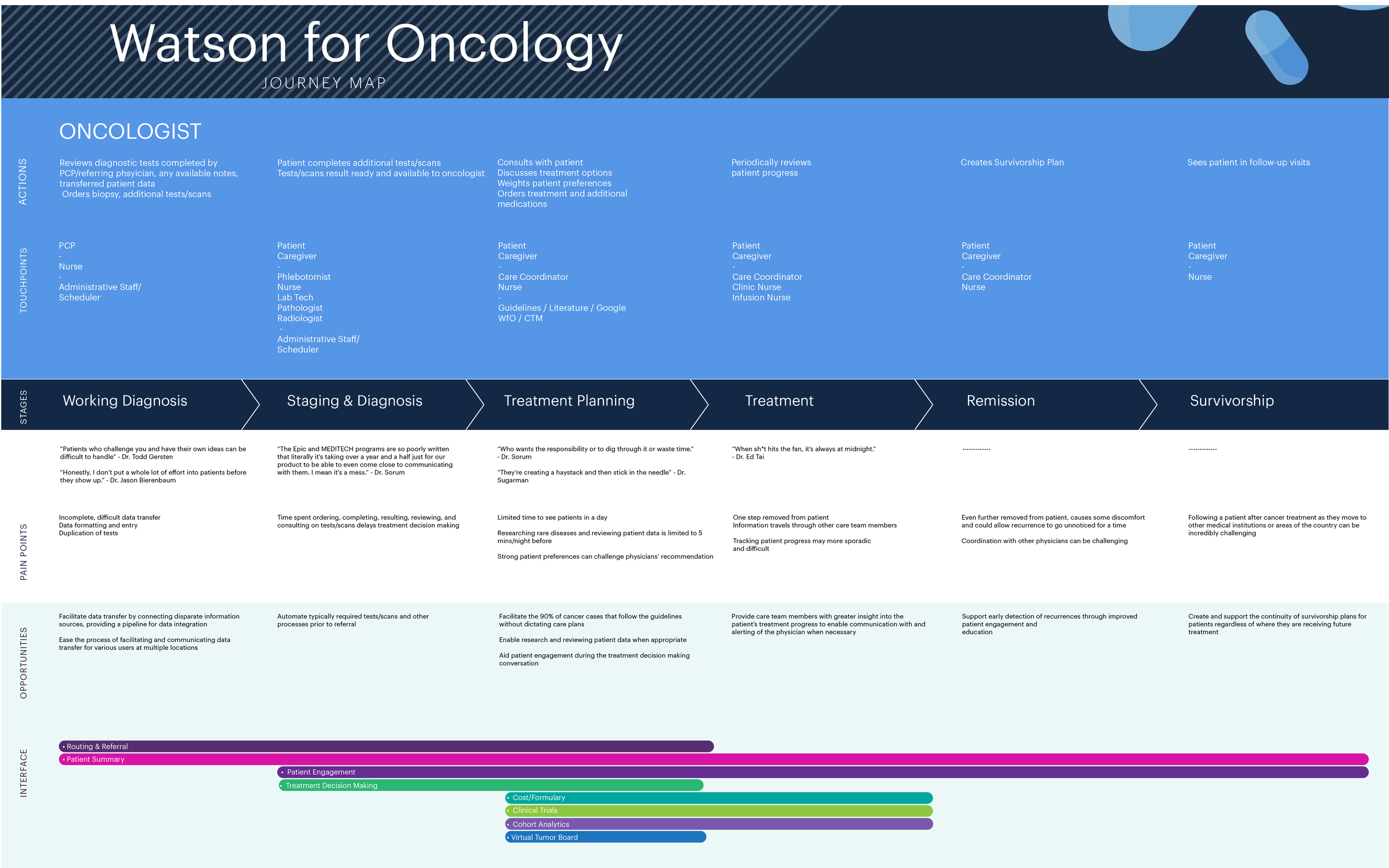This screenshot has height=868, width=1389.
Task: Enable the WfO / CTM touchpoint entry
Action: click(x=519, y=318)
